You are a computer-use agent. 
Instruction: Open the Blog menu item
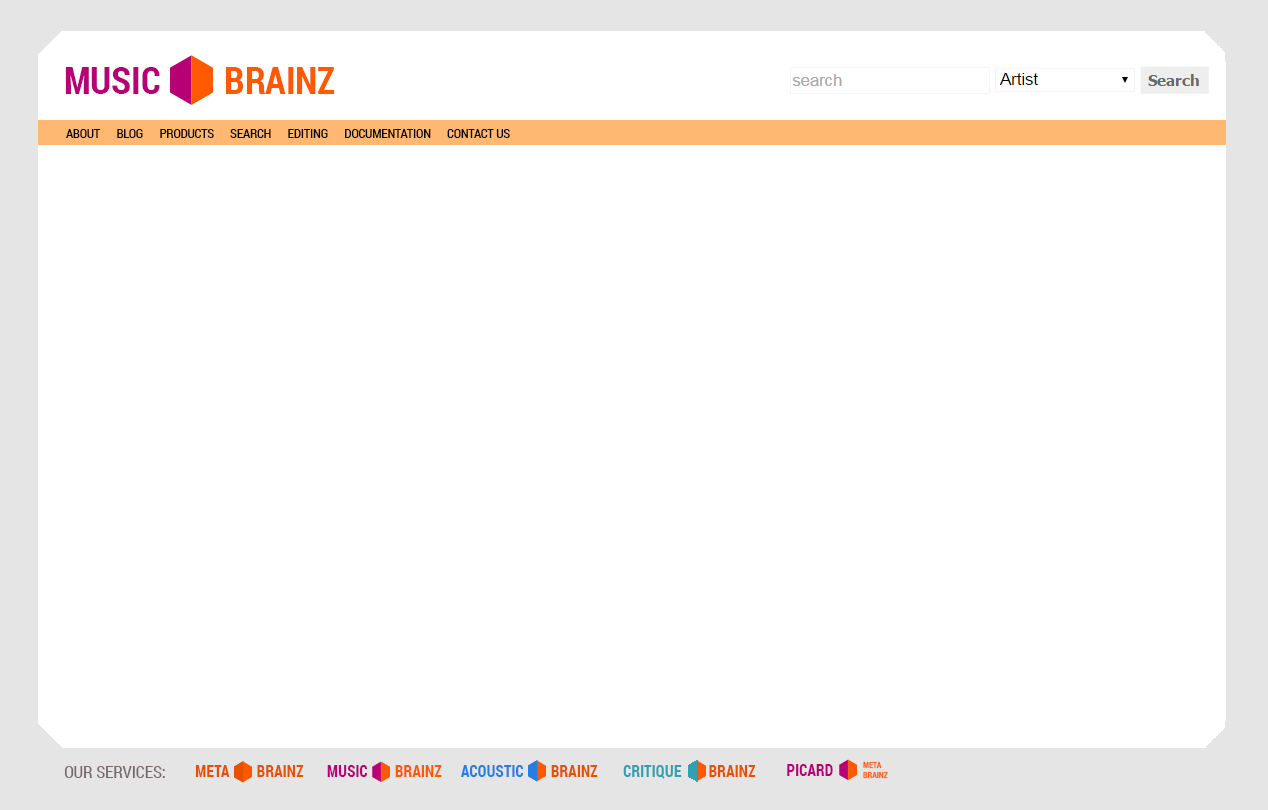pyautogui.click(x=130, y=134)
